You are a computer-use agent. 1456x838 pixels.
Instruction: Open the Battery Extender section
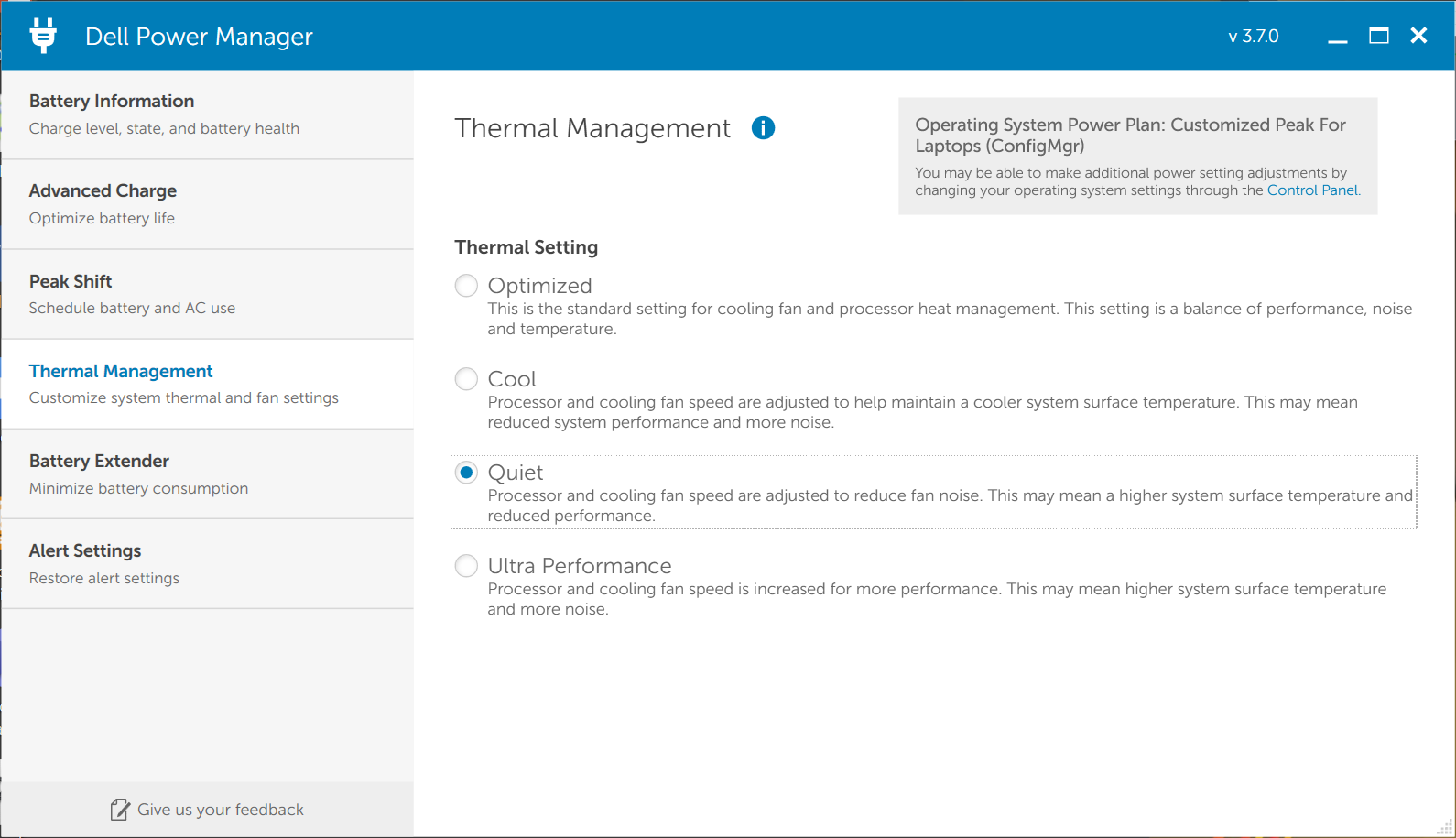[x=208, y=473]
